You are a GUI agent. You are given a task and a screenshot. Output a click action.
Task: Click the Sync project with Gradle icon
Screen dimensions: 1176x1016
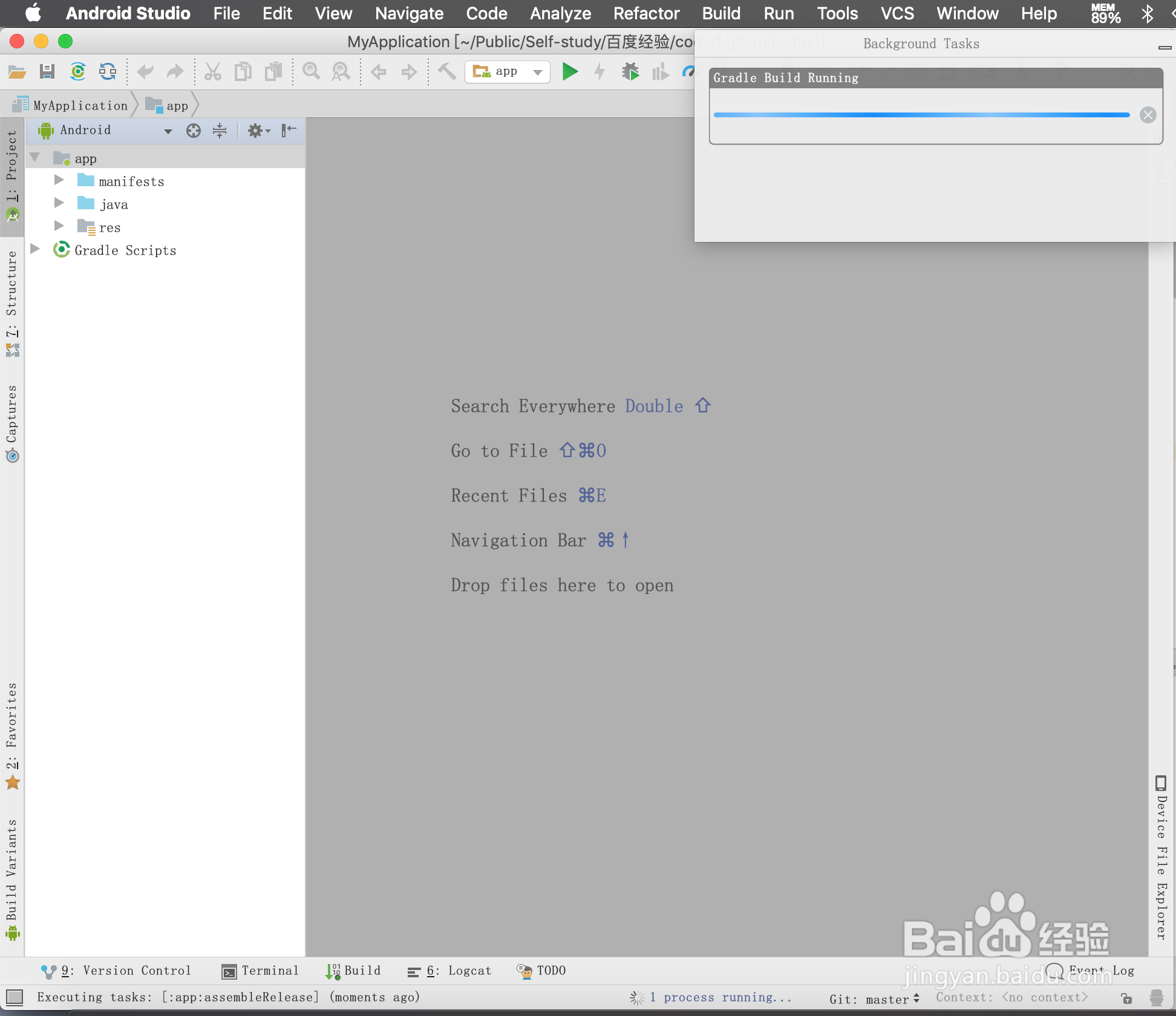click(77, 72)
